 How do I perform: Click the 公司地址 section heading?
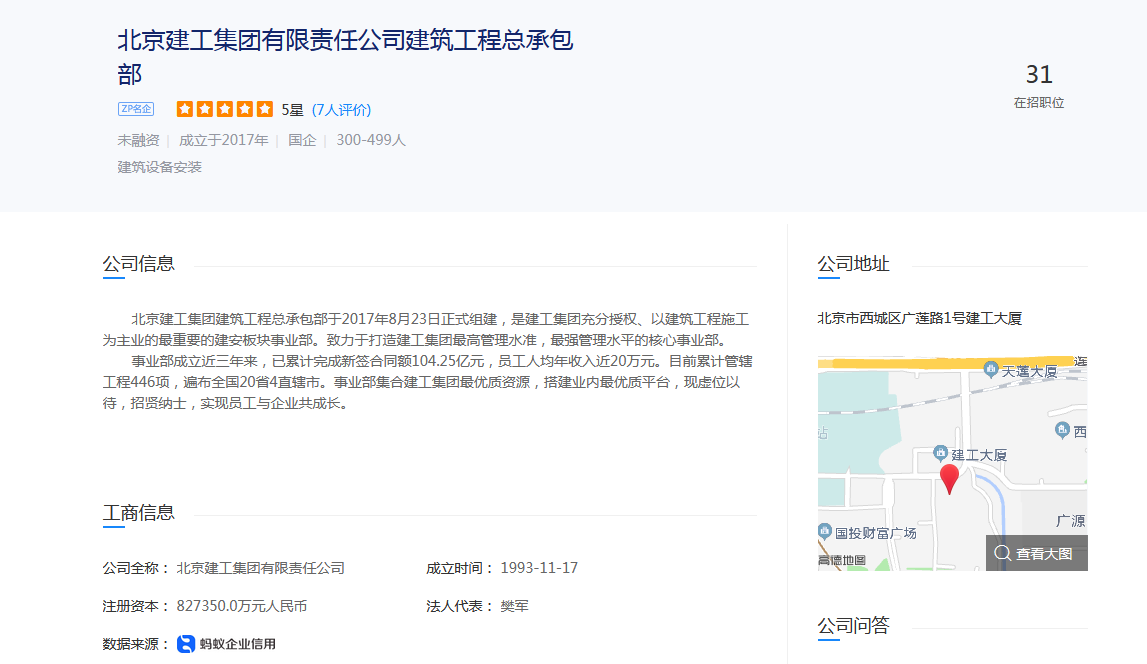pos(853,263)
